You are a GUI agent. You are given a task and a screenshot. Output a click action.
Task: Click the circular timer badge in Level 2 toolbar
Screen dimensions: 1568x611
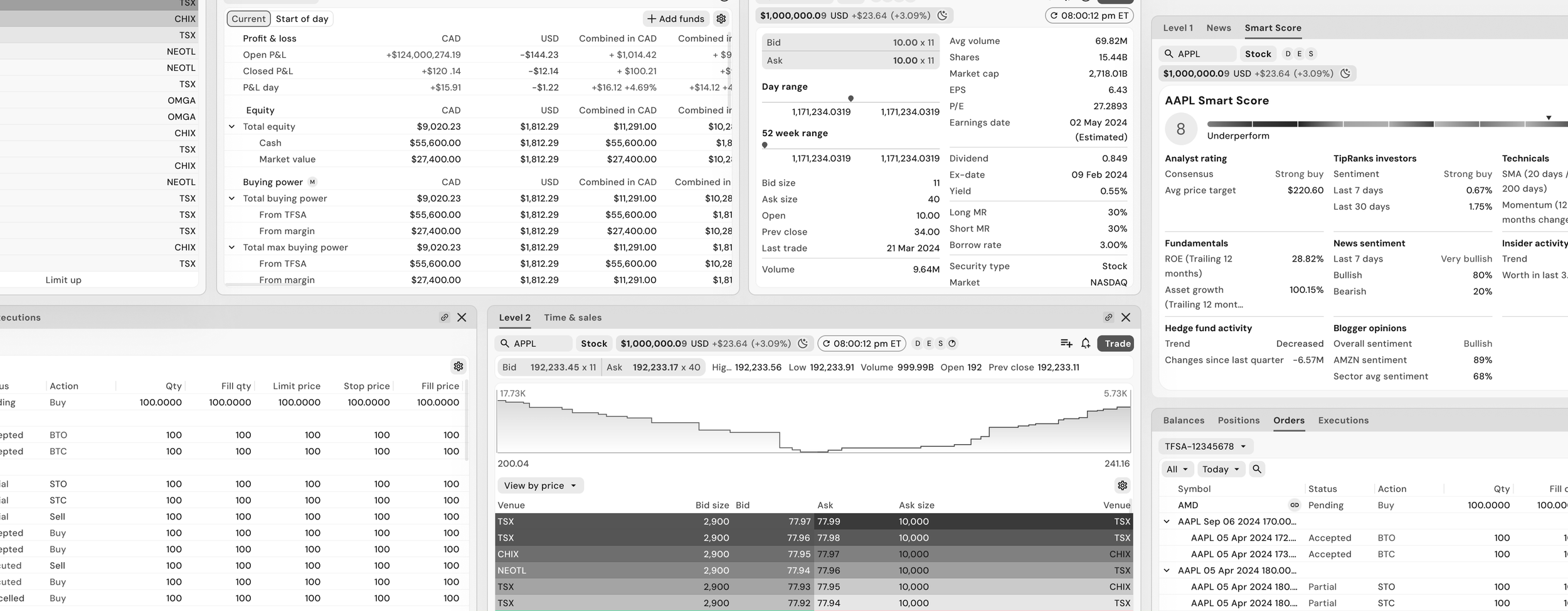click(x=952, y=344)
